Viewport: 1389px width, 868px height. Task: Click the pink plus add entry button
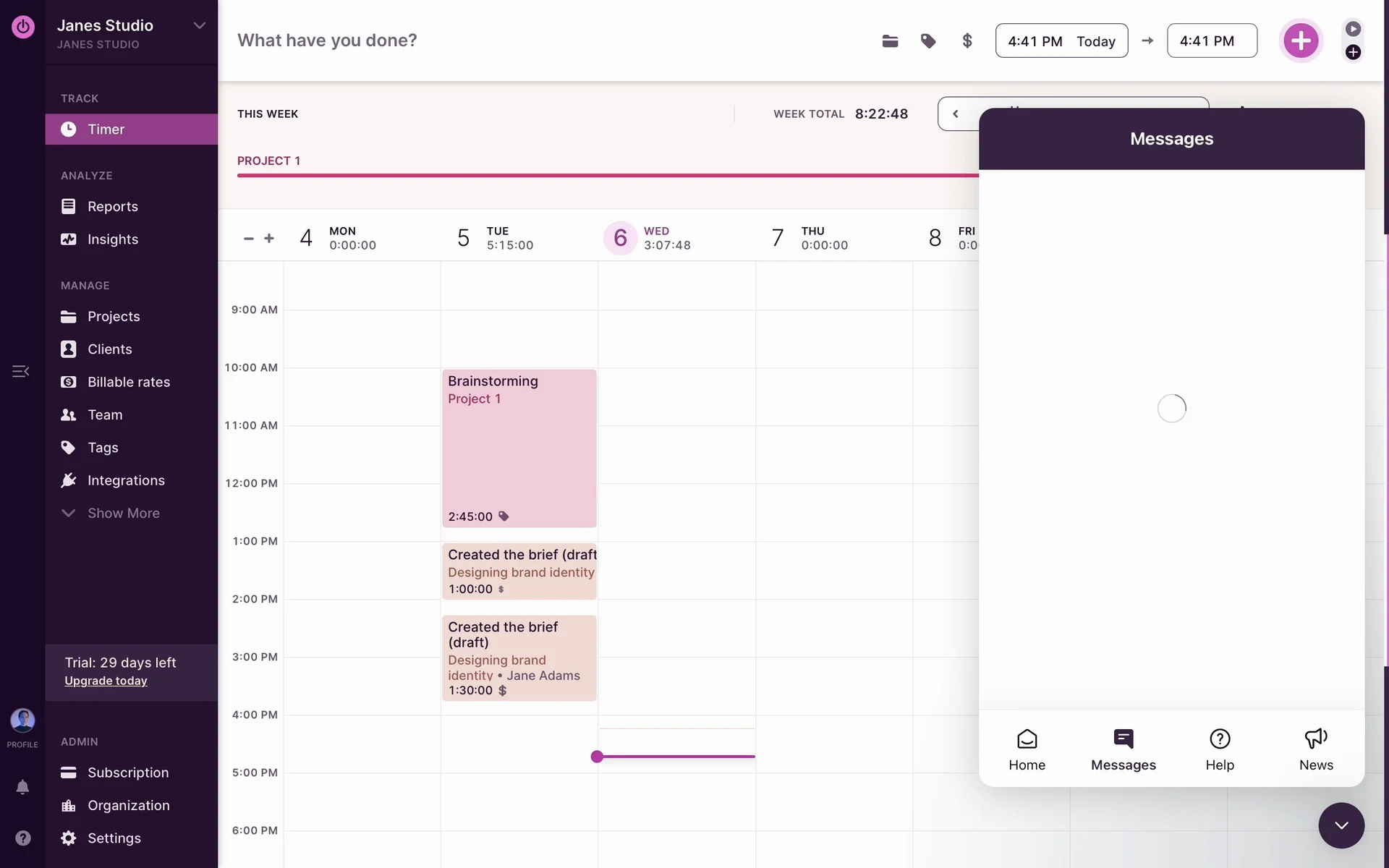coord(1301,41)
